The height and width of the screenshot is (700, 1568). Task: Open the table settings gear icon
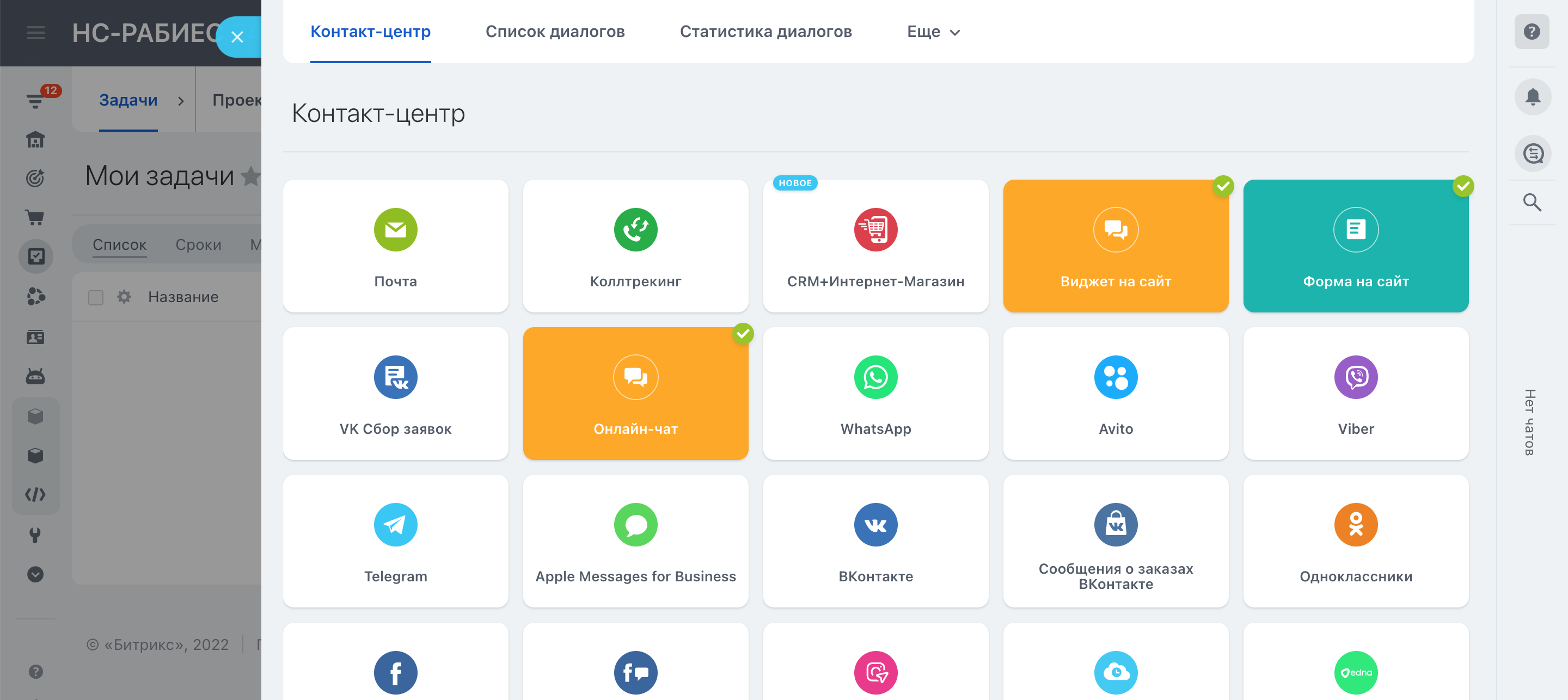point(124,297)
